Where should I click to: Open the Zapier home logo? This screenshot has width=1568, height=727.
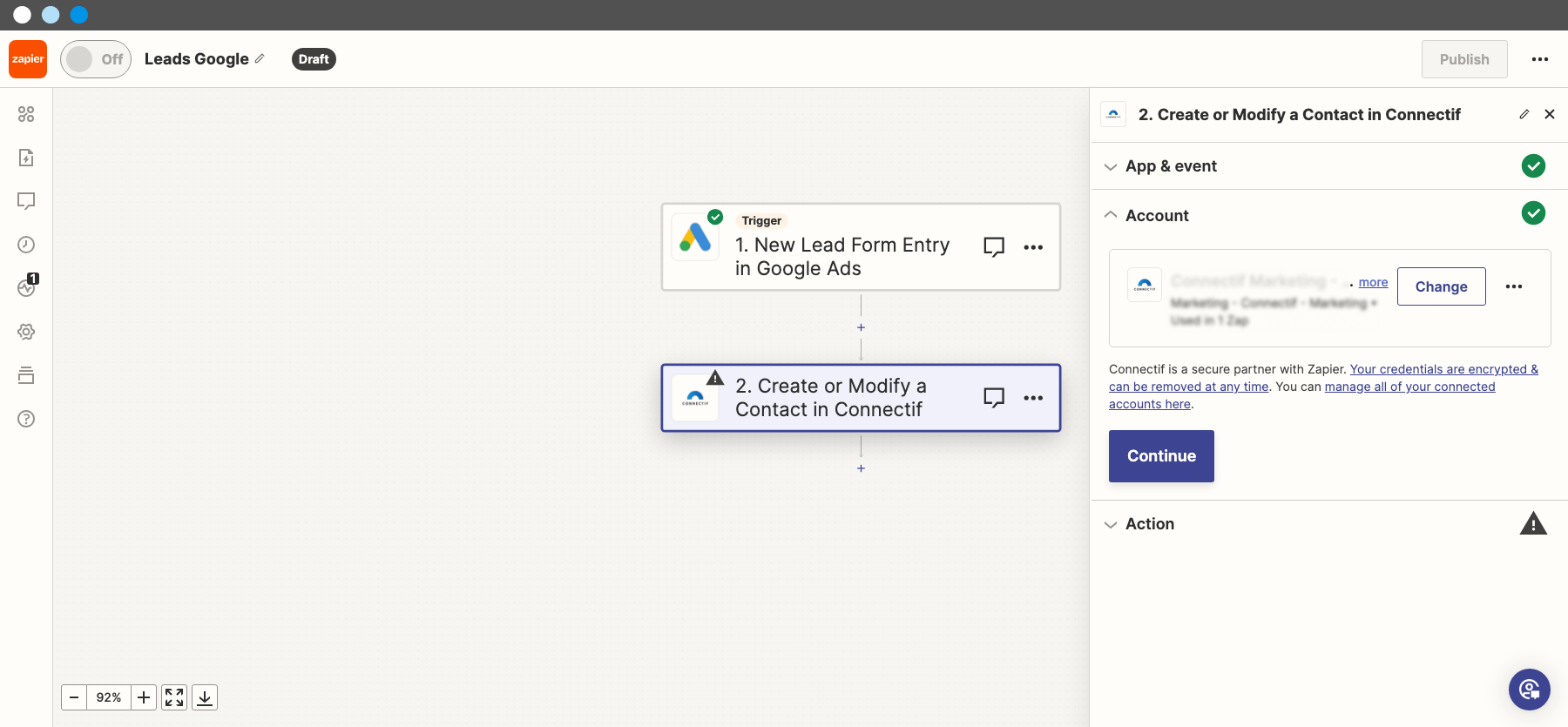coord(28,59)
